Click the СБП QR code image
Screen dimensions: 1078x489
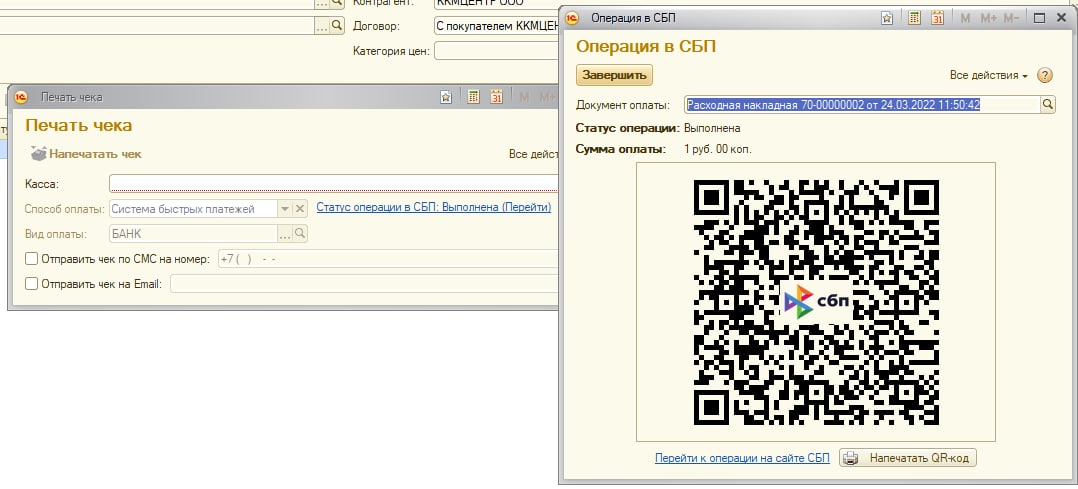point(816,302)
